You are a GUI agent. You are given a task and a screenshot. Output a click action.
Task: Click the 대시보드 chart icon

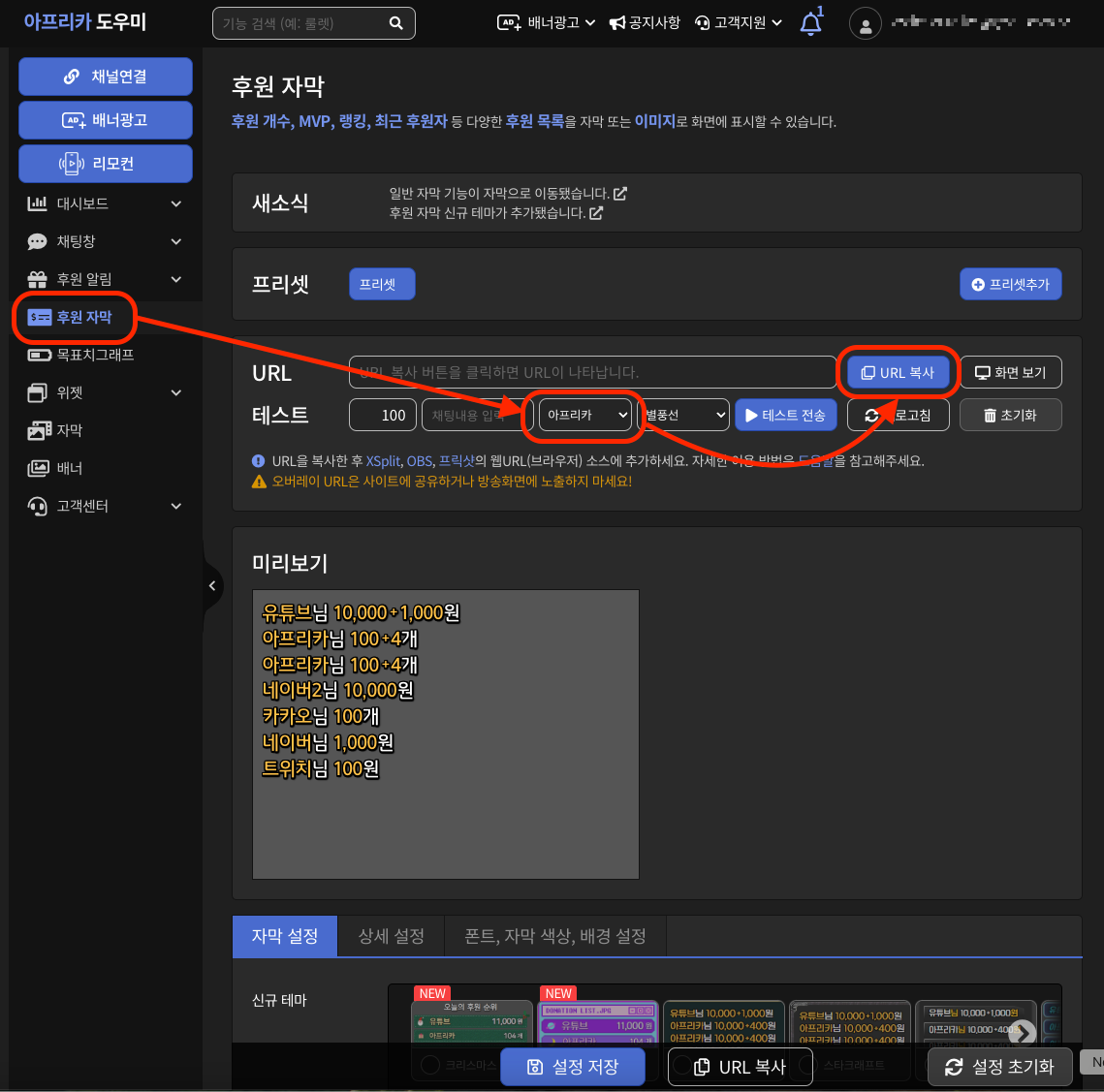coord(37,203)
